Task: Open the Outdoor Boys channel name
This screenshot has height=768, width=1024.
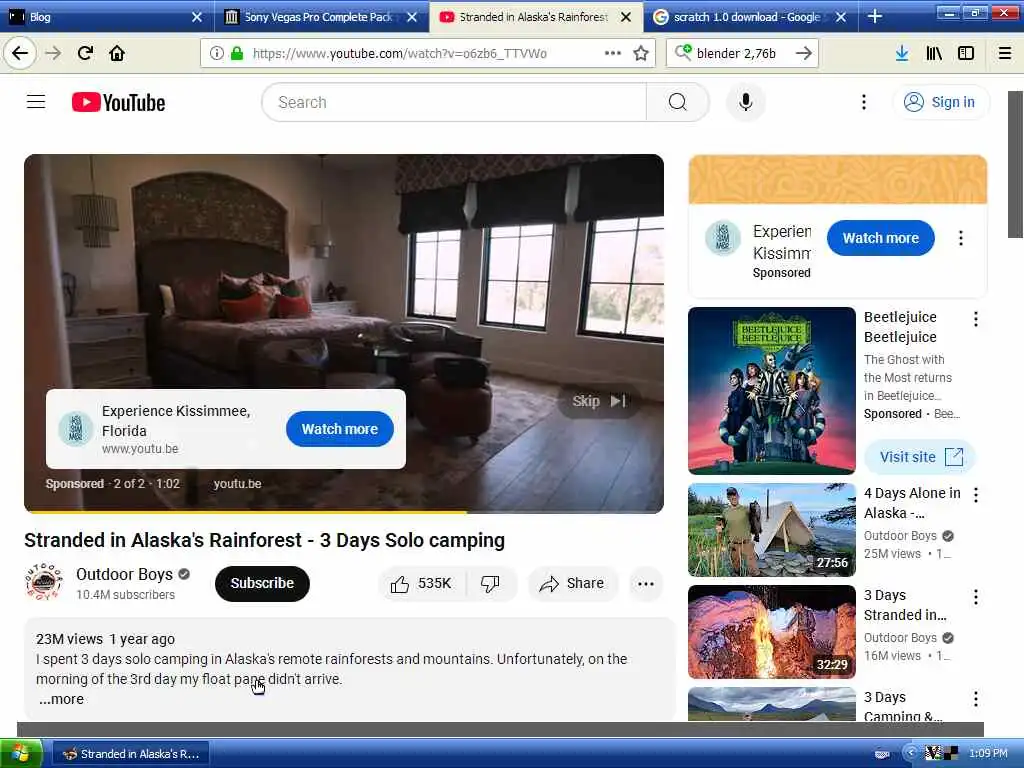Action: pos(124,574)
